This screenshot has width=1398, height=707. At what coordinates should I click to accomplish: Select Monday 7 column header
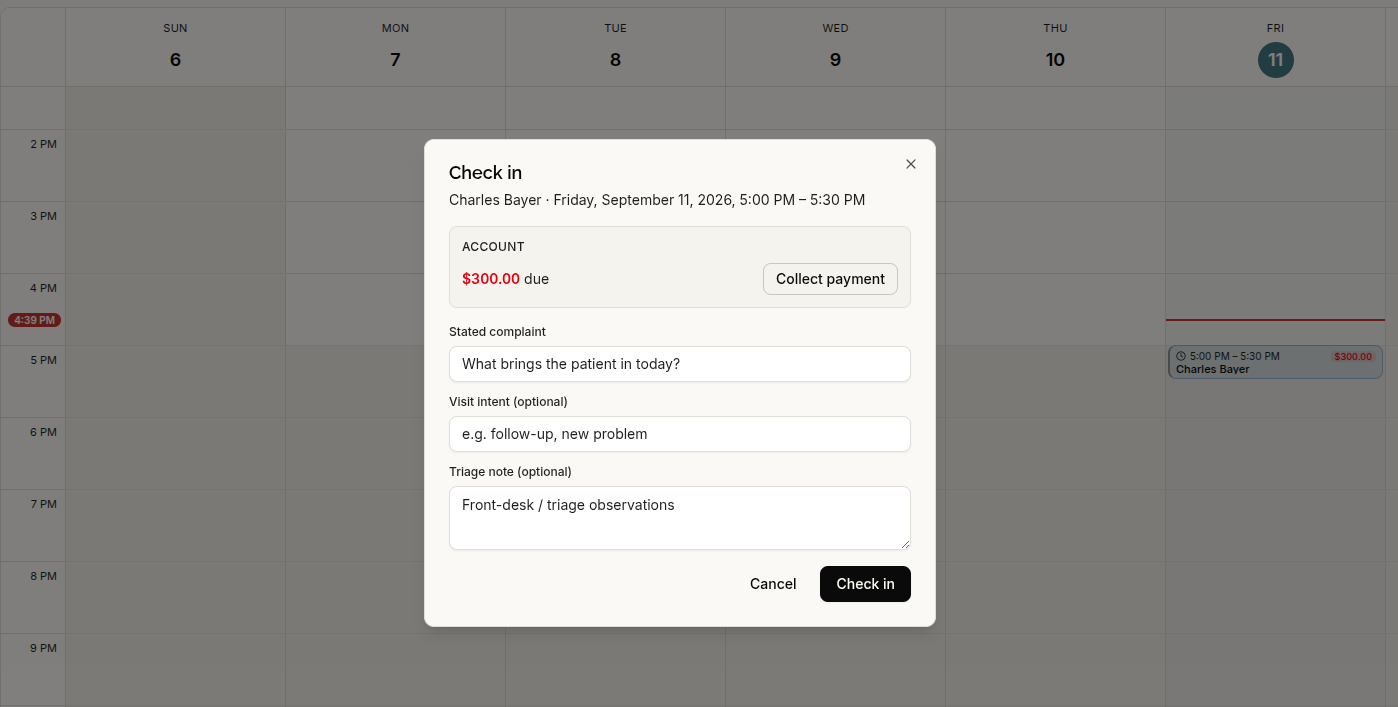tap(395, 47)
